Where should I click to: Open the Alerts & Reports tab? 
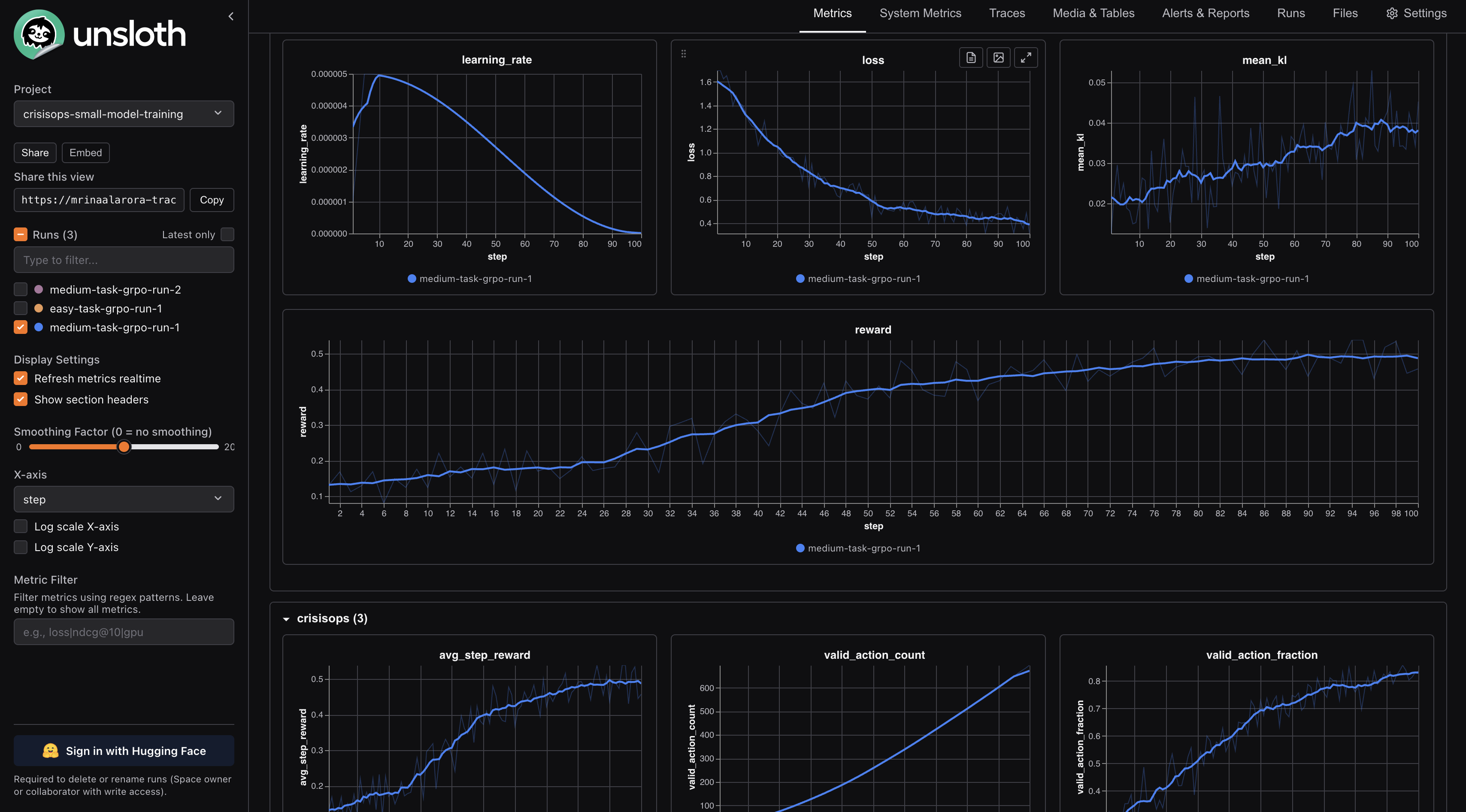pyautogui.click(x=1206, y=13)
